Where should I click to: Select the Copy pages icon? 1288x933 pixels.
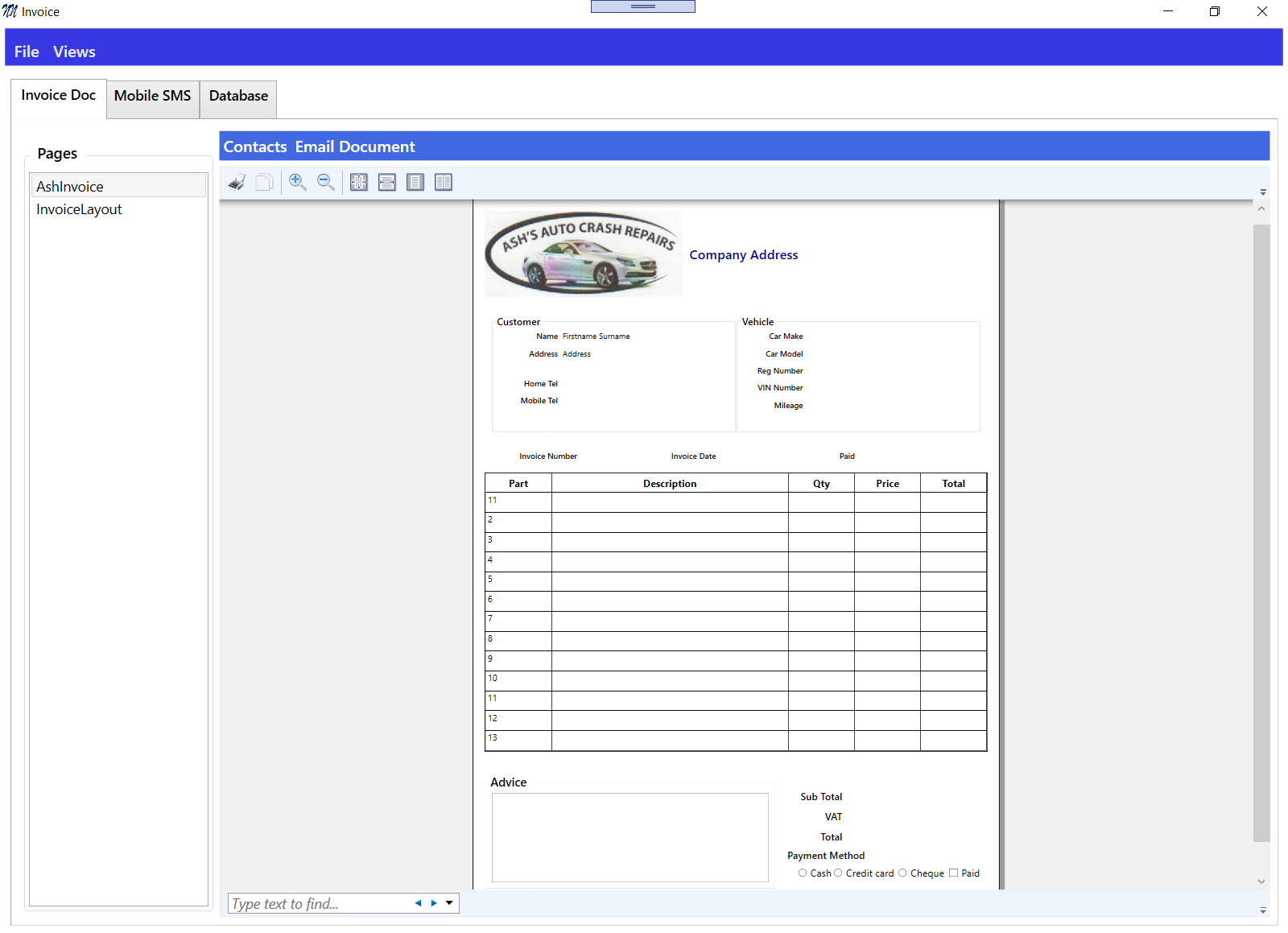pos(264,182)
